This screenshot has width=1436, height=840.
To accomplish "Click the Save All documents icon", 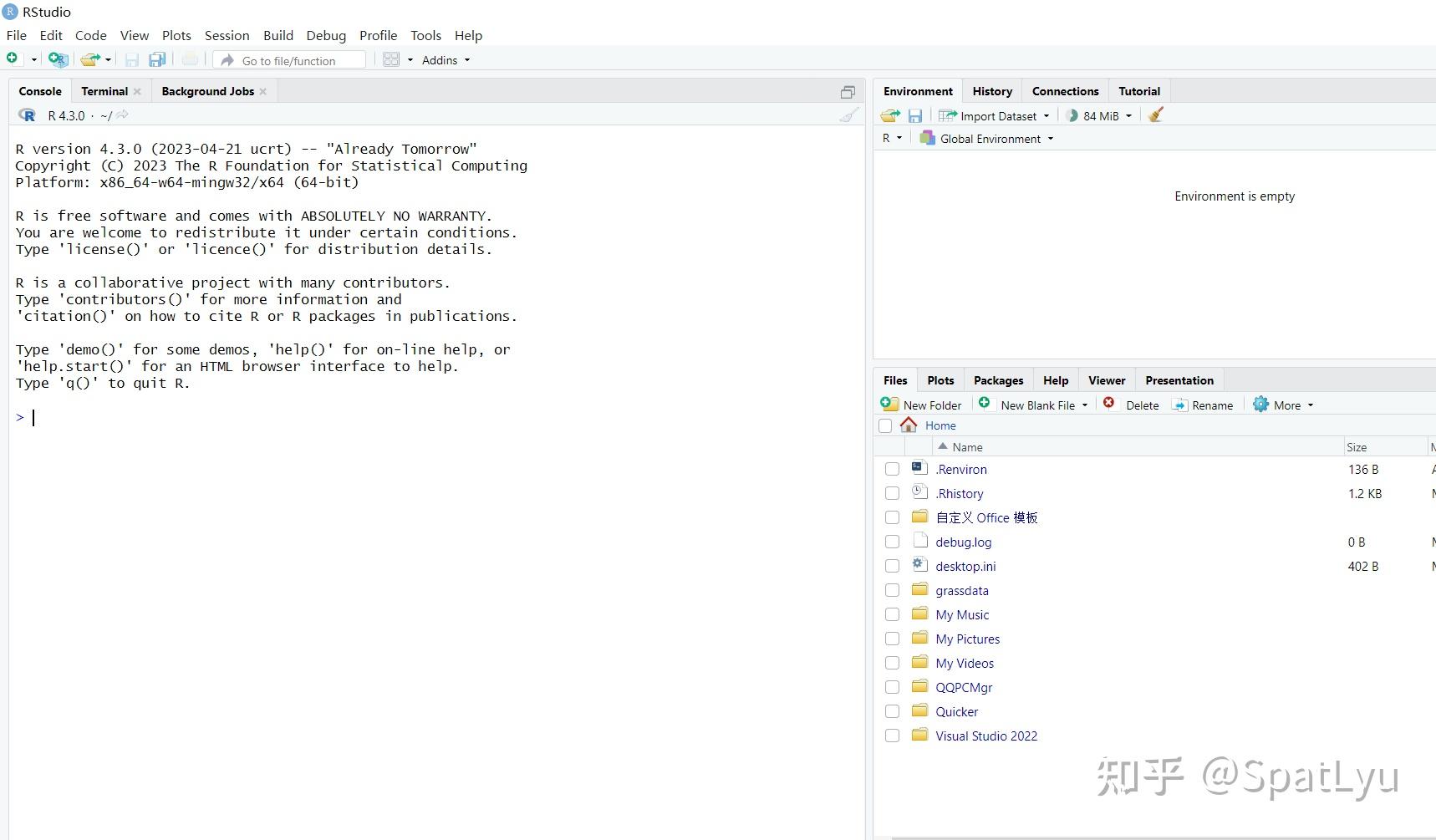I will [x=157, y=59].
